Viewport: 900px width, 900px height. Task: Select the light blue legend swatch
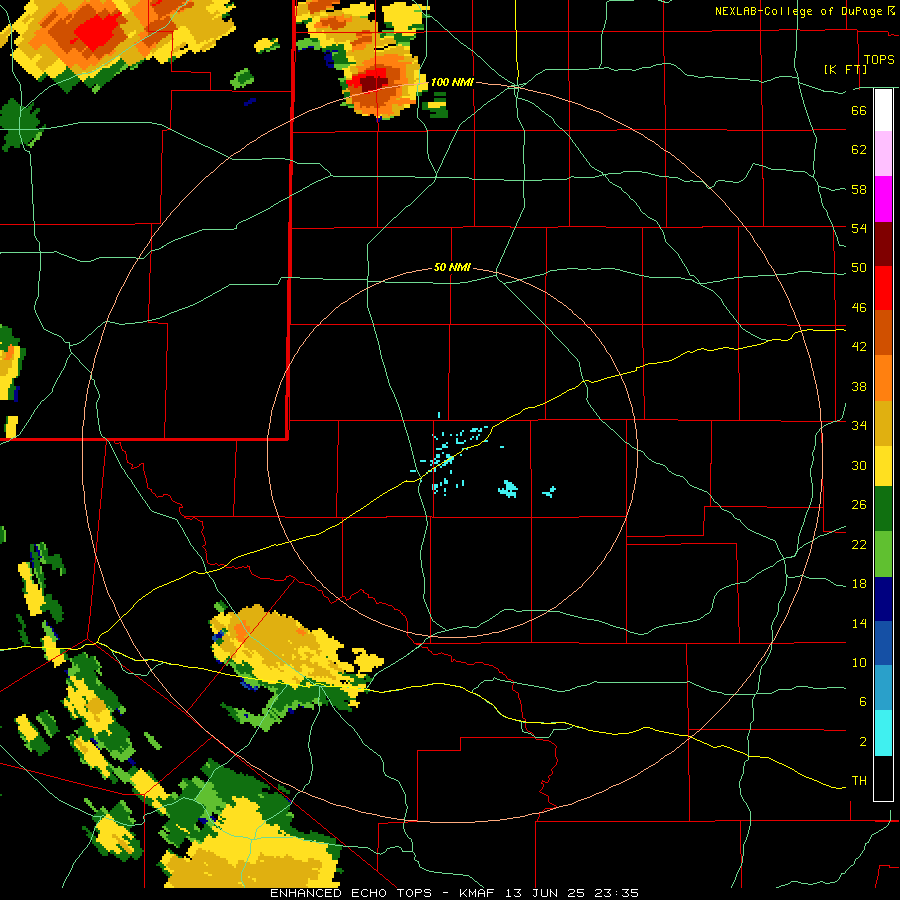click(883, 687)
